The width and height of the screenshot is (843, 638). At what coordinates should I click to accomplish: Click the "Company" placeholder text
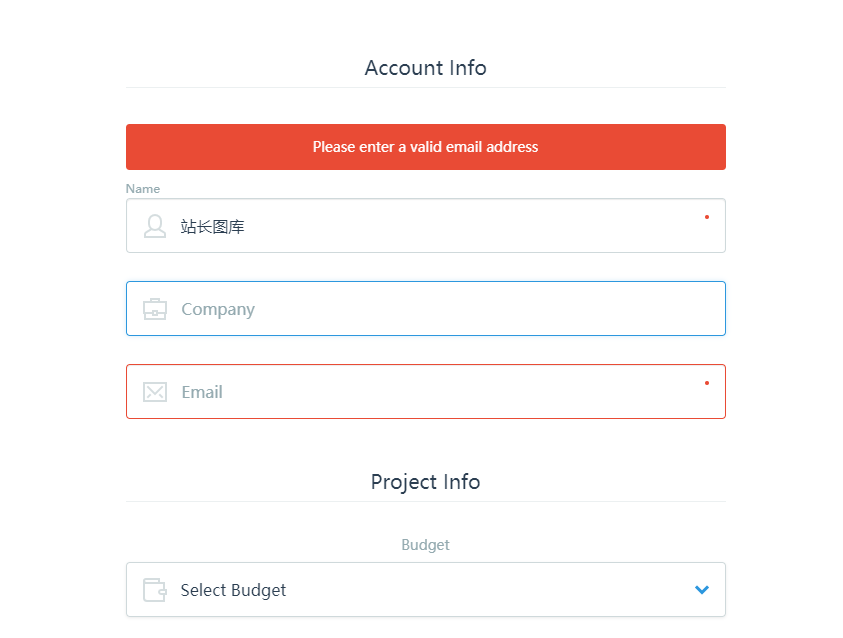pos(218,309)
